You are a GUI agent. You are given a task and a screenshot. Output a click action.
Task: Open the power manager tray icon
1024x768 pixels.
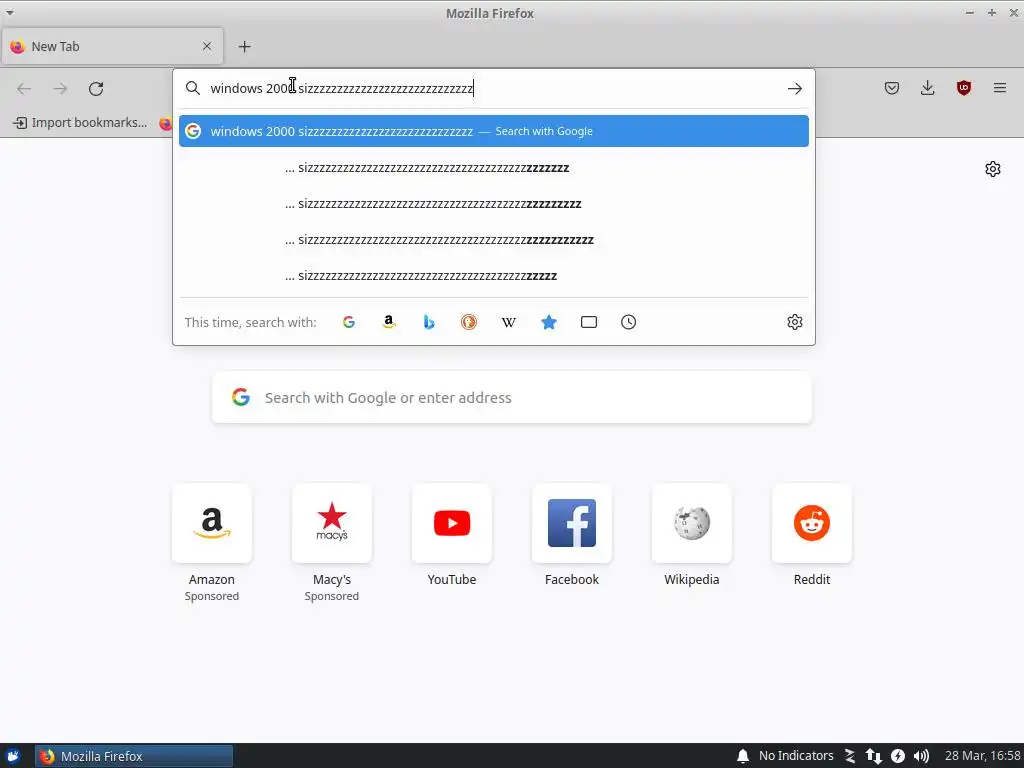[898, 756]
